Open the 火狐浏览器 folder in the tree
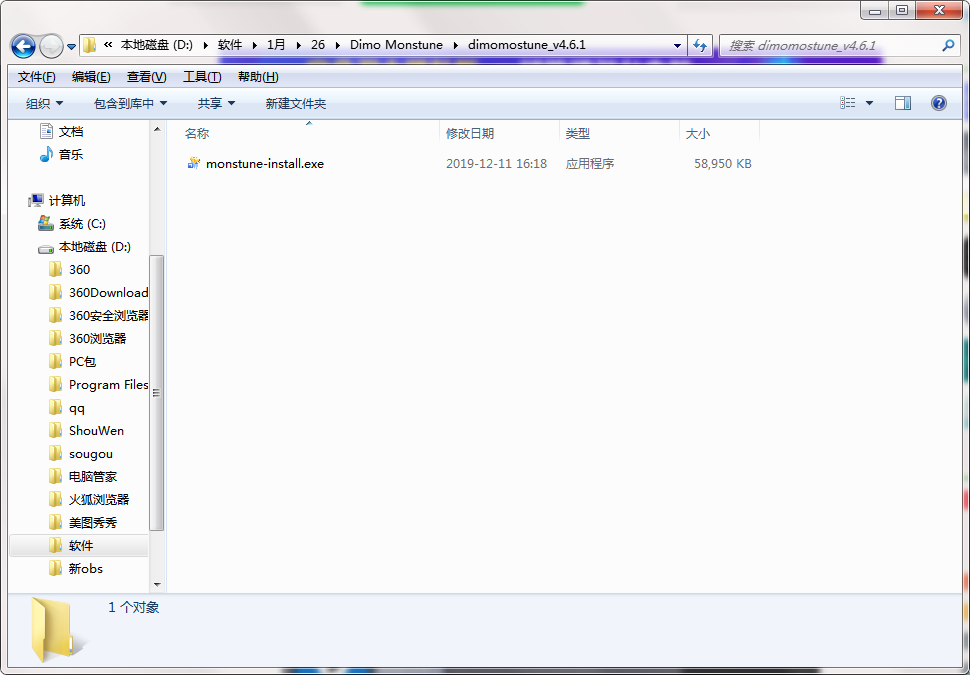Screen dimensions: 970x675 pyautogui.click(x=99, y=499)
